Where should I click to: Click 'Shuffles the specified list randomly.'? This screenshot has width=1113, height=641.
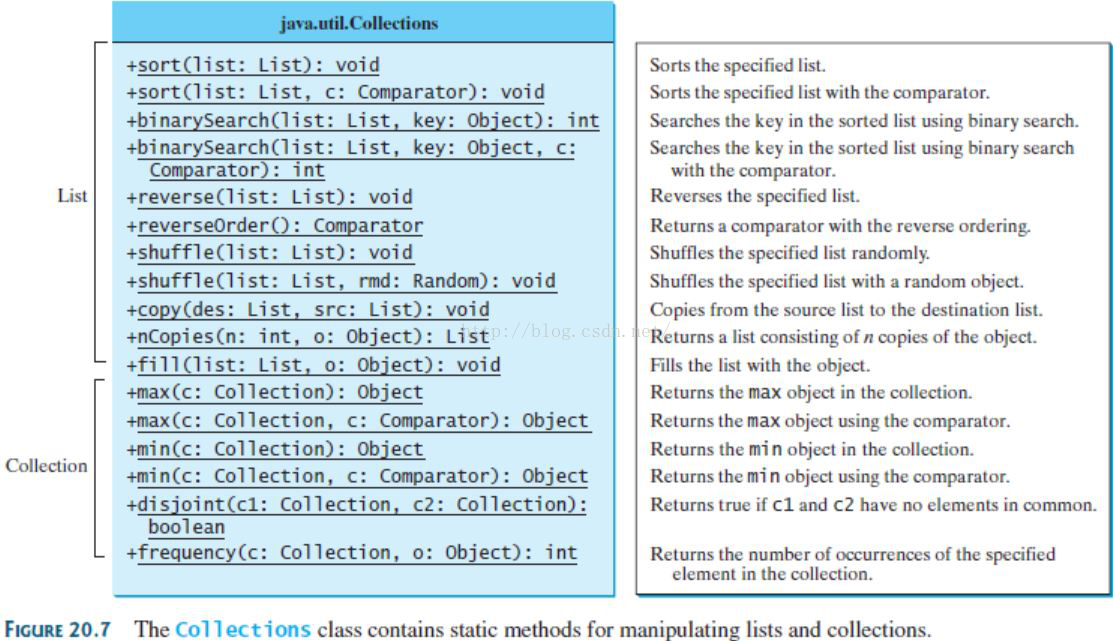click(x=790, y=253)
